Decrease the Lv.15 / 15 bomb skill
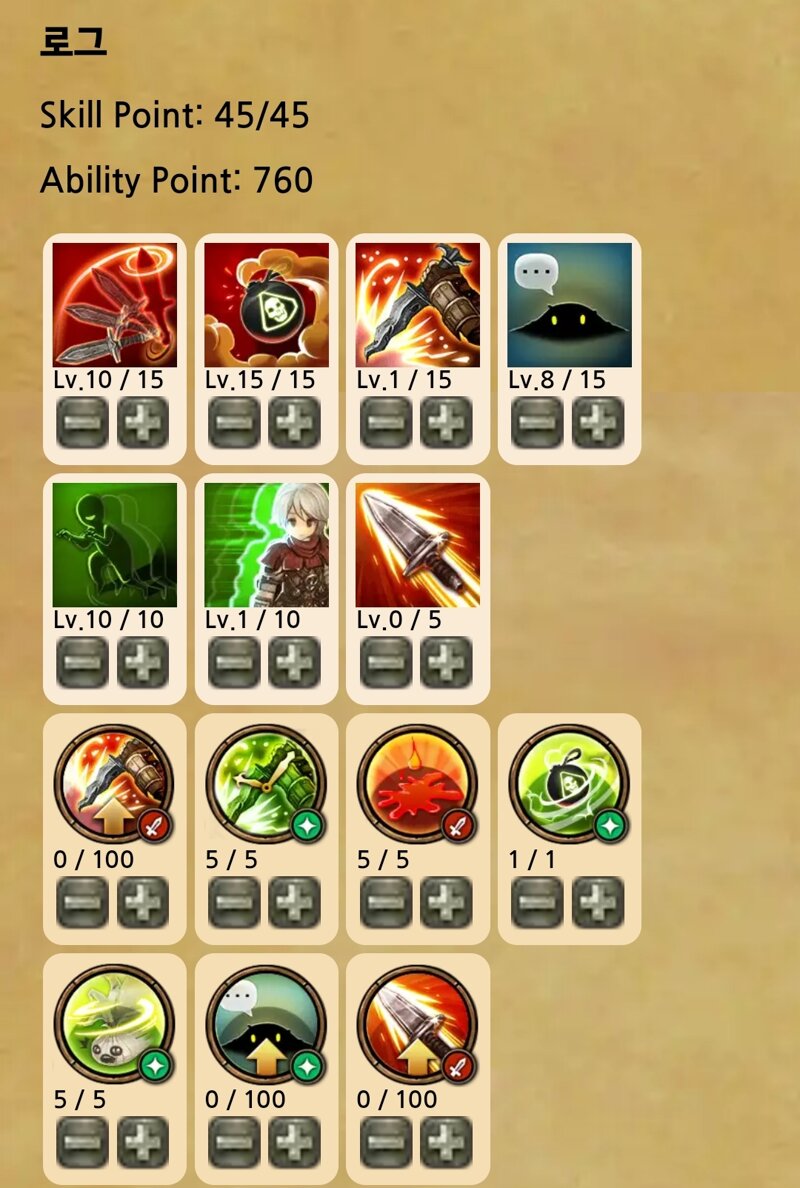This screenshot has height=1188, width=800. point(234,422)
